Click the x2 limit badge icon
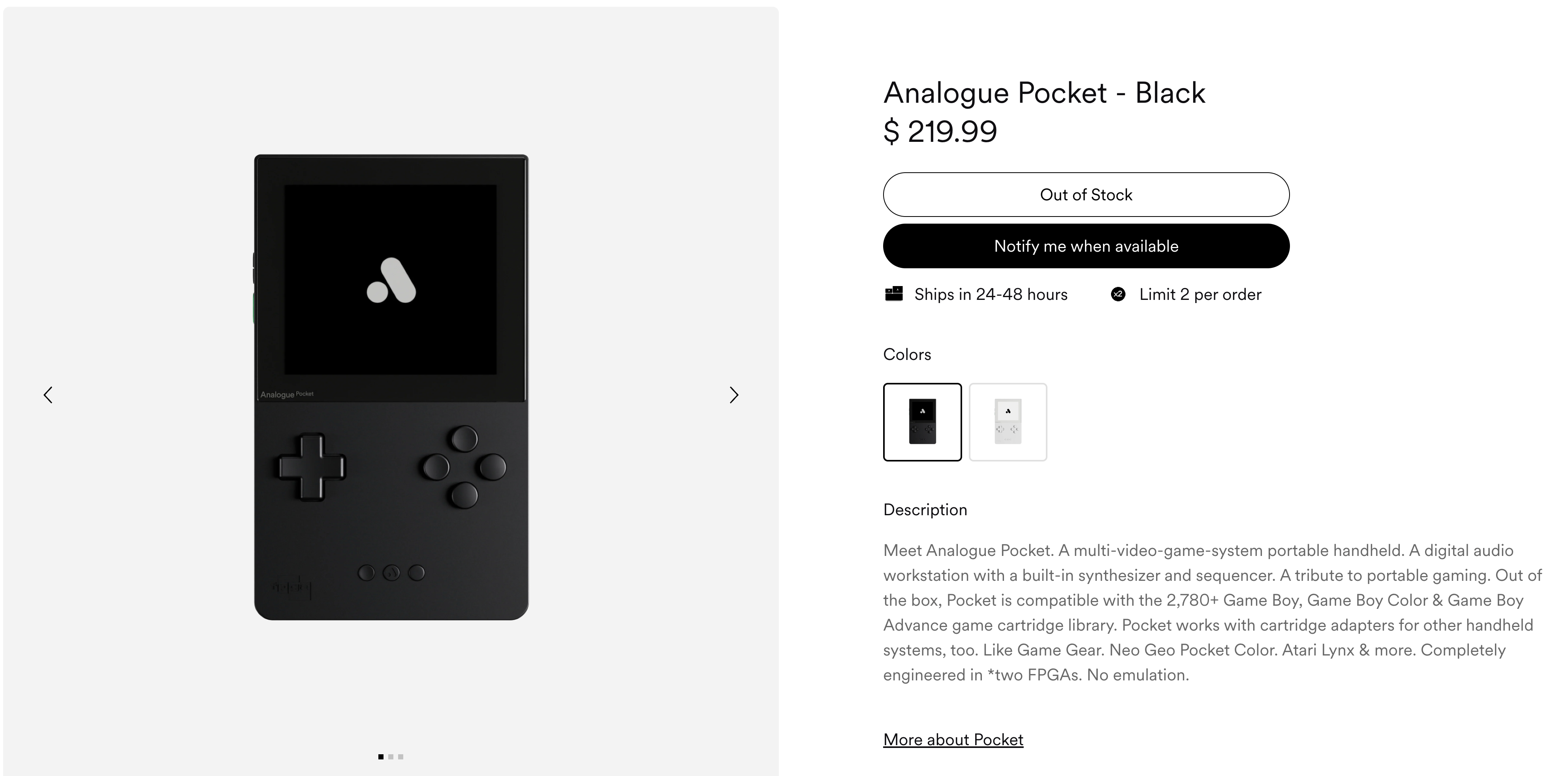Image resolution: width=1568 pixels, height=776 pixels. pyautogui.click(x=1118, y=295)
